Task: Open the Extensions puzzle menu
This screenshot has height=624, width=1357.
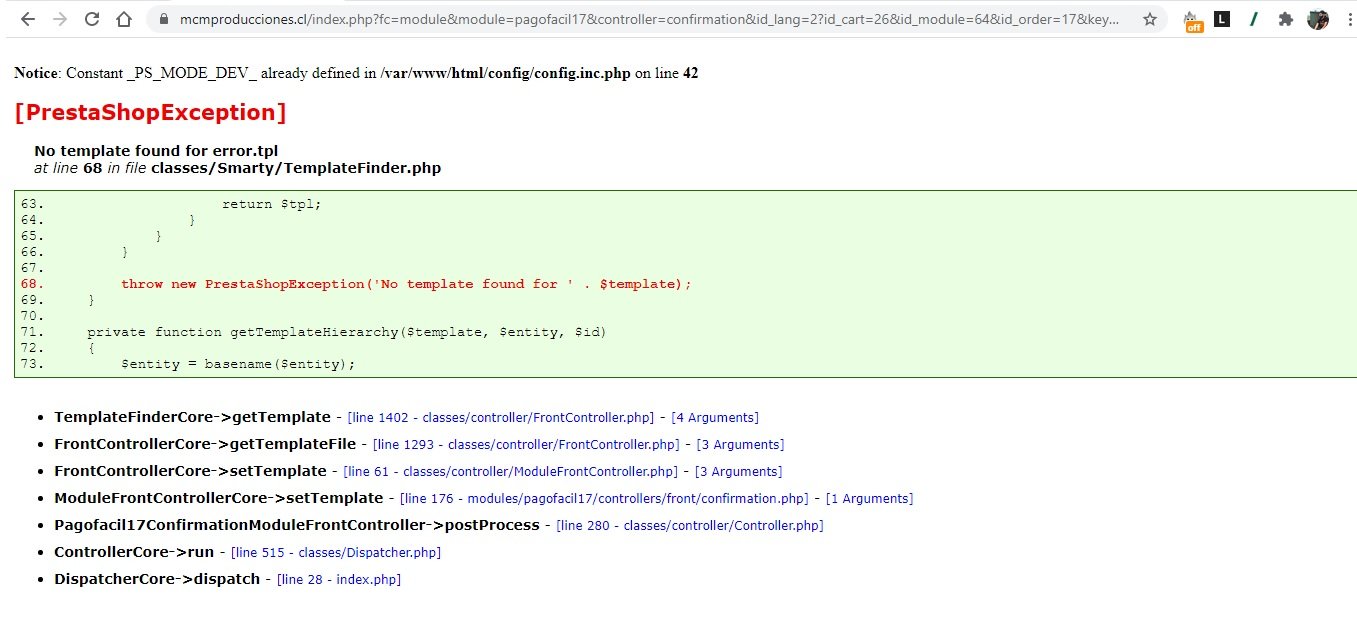Action: tap(1286, 19)
